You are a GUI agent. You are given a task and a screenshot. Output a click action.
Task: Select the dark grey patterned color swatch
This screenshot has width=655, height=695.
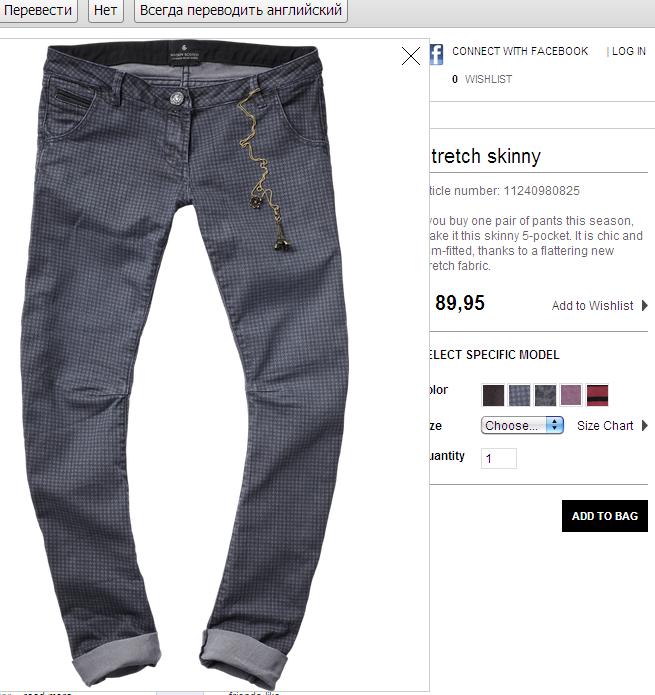[x=545, y=395]
